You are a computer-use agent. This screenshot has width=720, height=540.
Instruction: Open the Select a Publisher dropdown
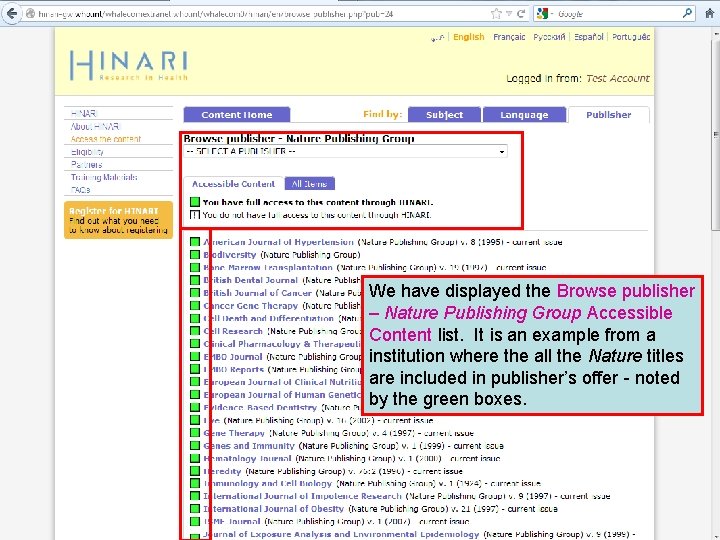(345, 151)
